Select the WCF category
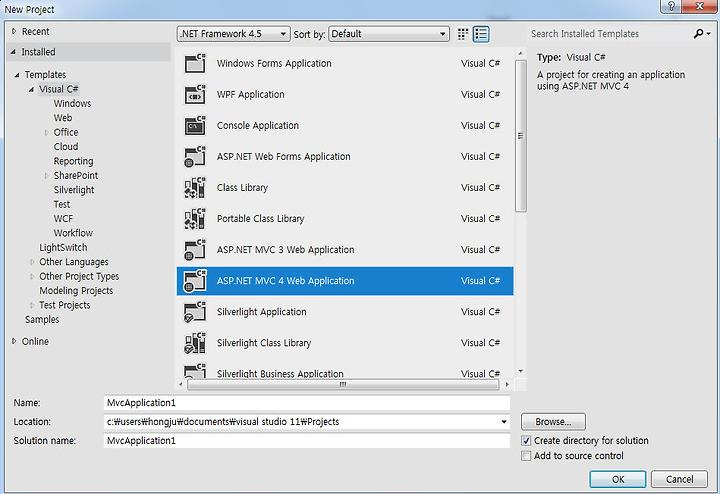This screenshot has height=494, width=720. click(63, 219)
